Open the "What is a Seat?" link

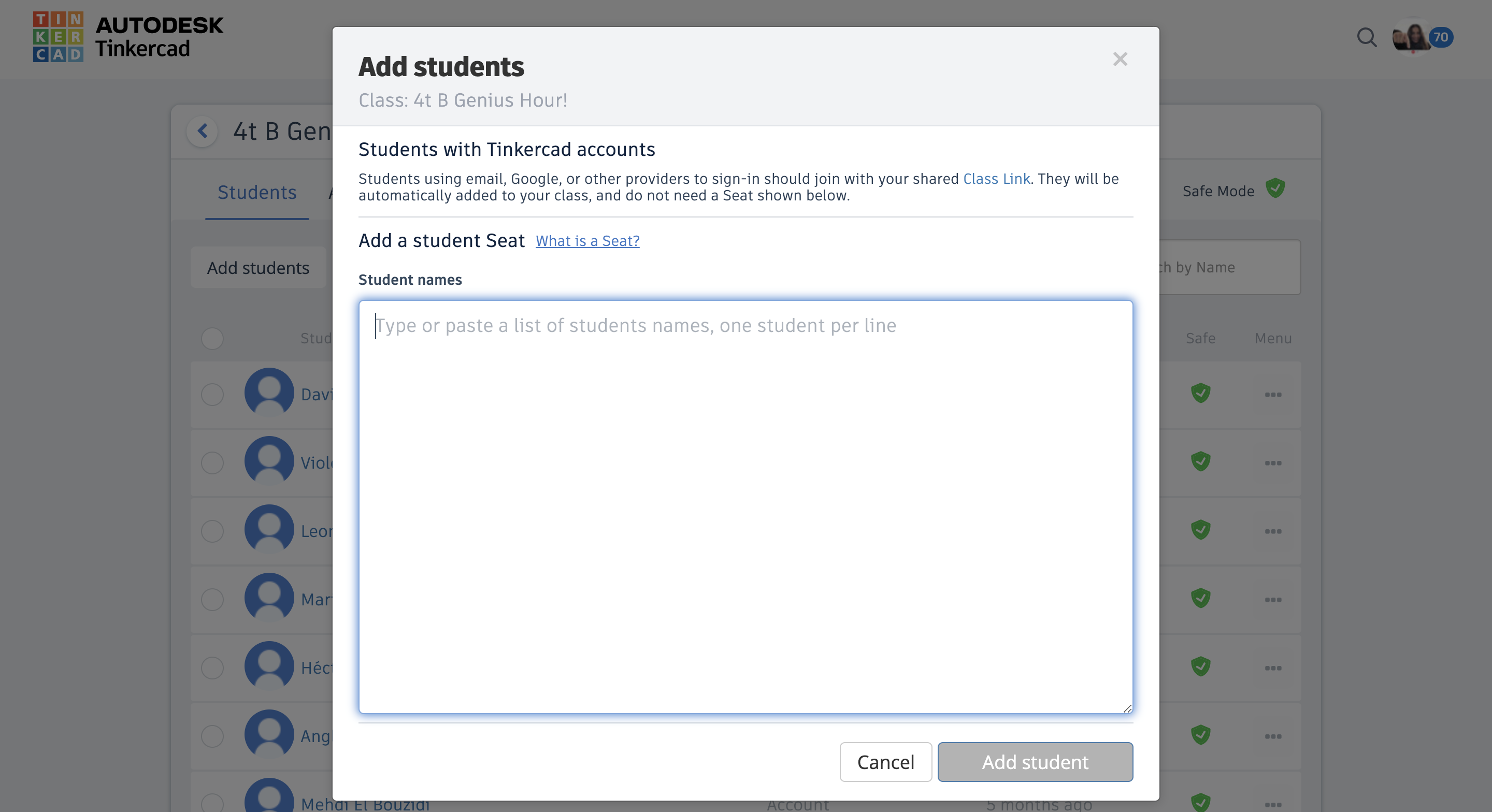[587, 241]
